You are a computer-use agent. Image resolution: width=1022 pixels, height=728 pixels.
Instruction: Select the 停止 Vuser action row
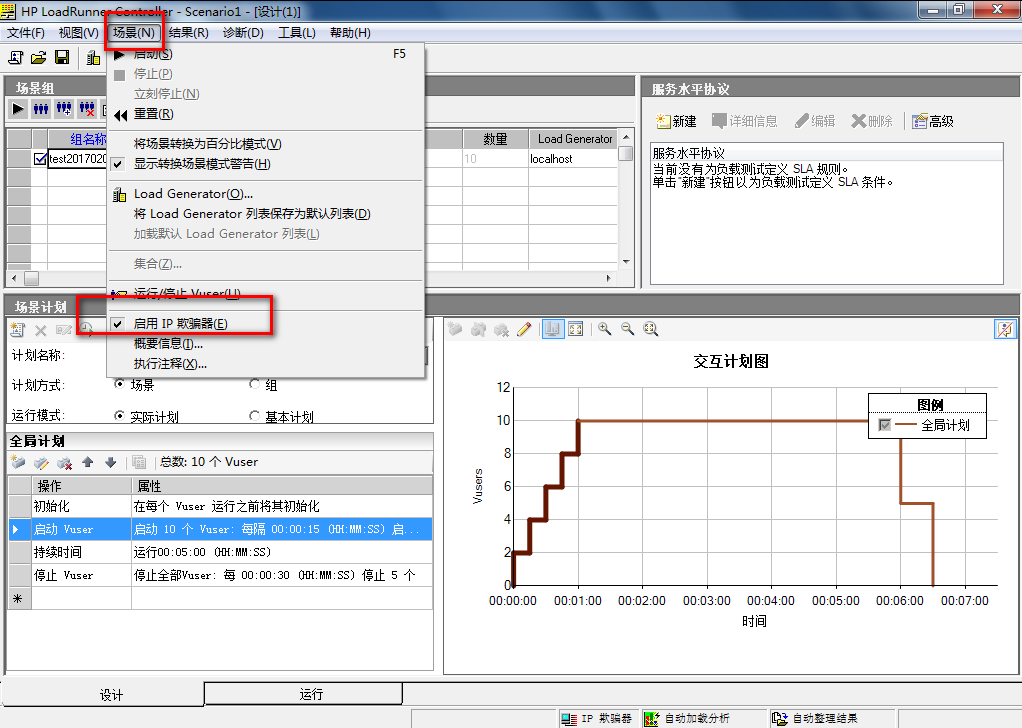(220, 575)
